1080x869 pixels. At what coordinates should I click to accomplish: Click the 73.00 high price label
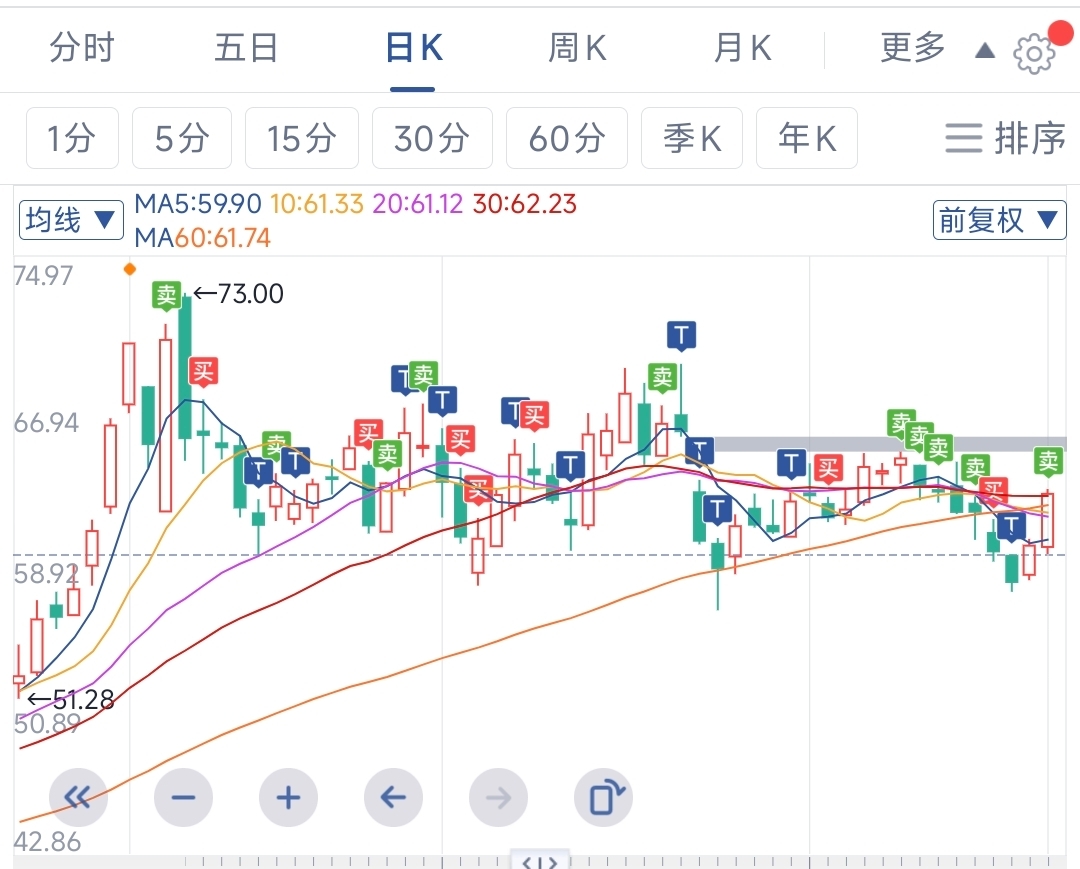click(238, 294)
